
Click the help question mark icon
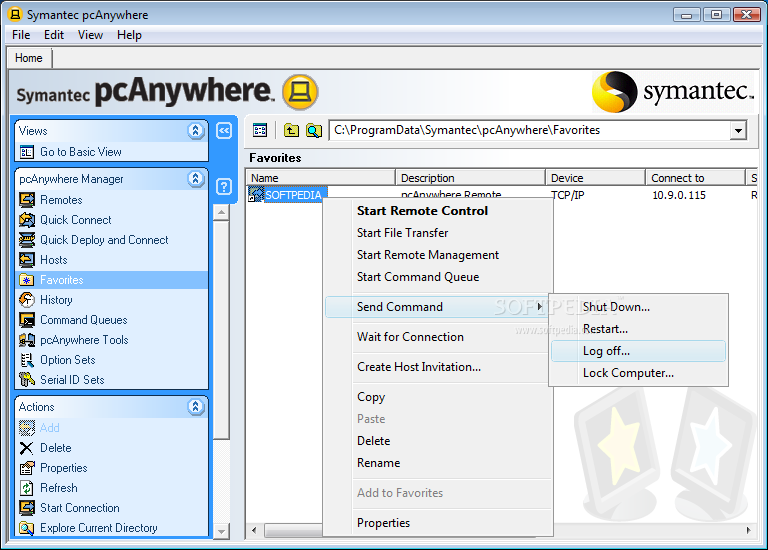(224, 187)
